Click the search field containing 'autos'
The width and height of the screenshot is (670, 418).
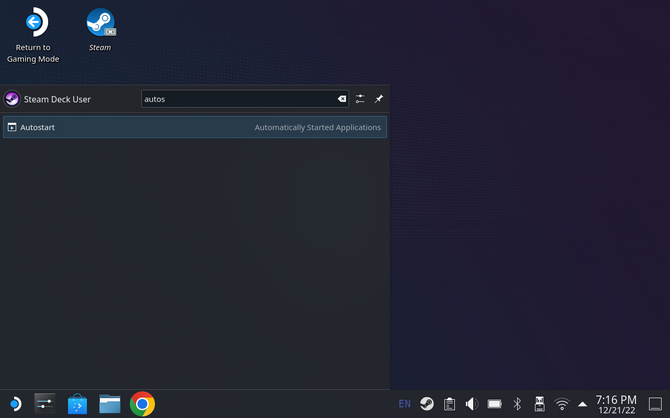[245, 99]
